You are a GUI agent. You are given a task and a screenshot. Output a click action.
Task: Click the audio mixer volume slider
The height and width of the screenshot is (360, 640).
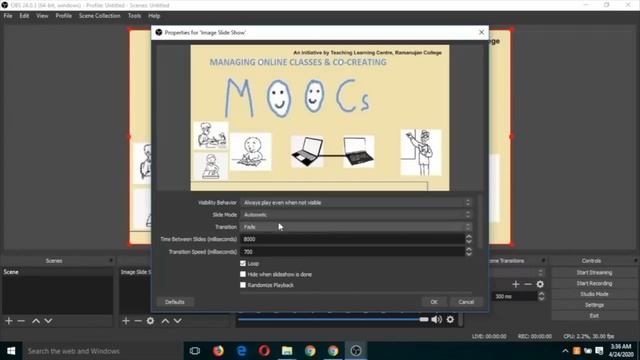coord(333,320)
